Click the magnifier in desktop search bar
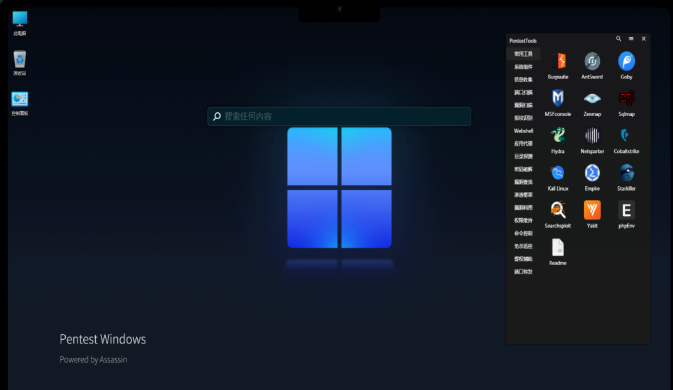 (217, 116)
